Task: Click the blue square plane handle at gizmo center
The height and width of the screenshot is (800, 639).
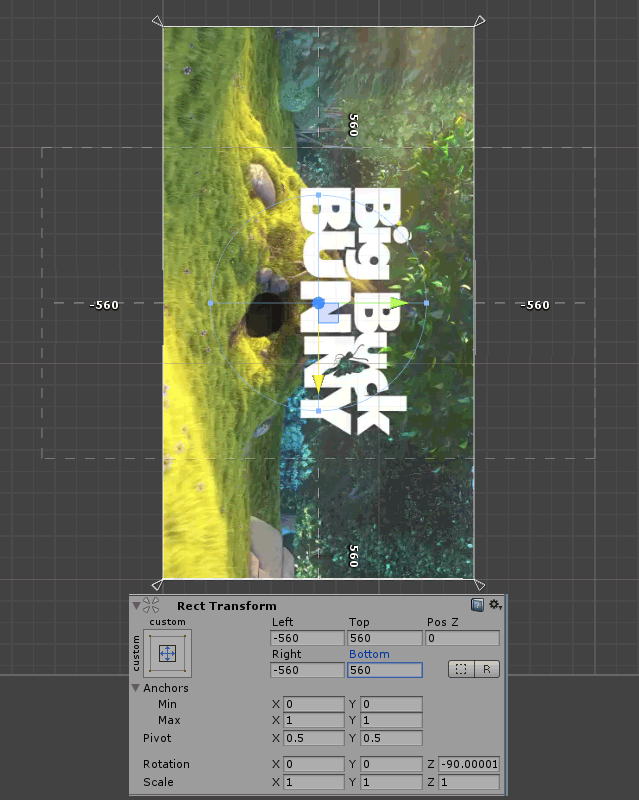Action: (x=329, y=313)
